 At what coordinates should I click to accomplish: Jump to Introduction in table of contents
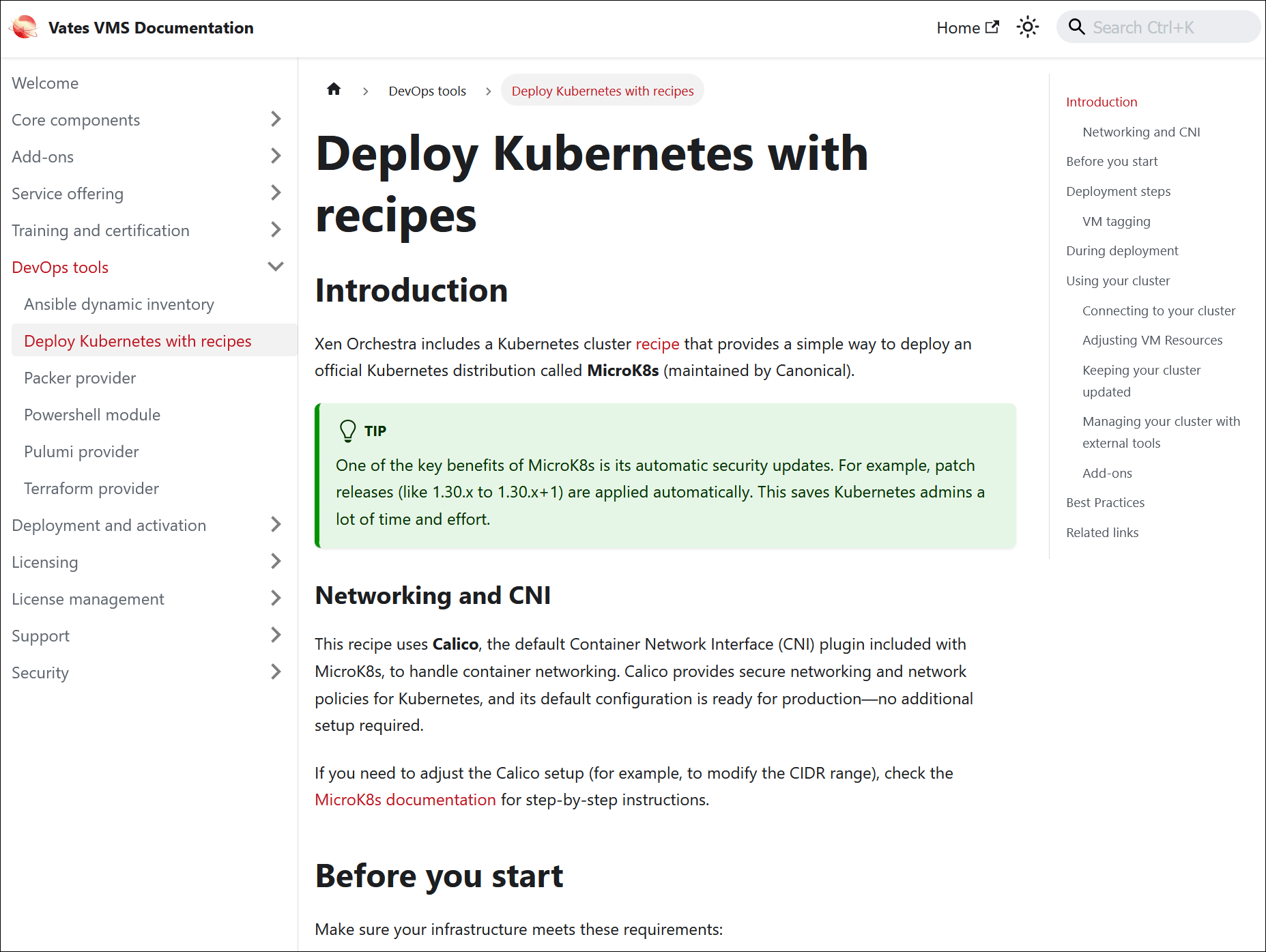[1102, 102]
